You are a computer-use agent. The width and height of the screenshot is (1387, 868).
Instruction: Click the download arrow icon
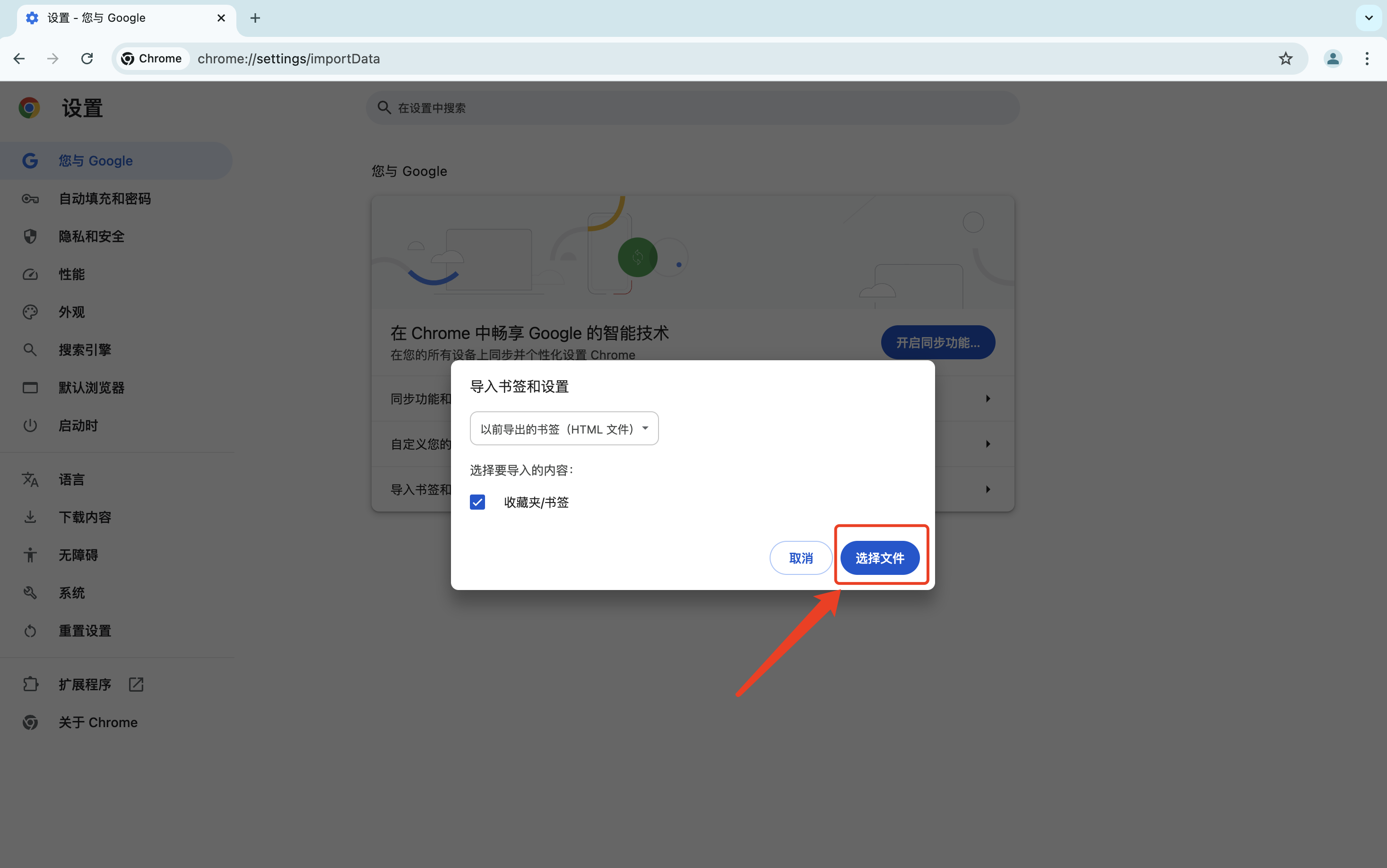click(x=30, y=518)
